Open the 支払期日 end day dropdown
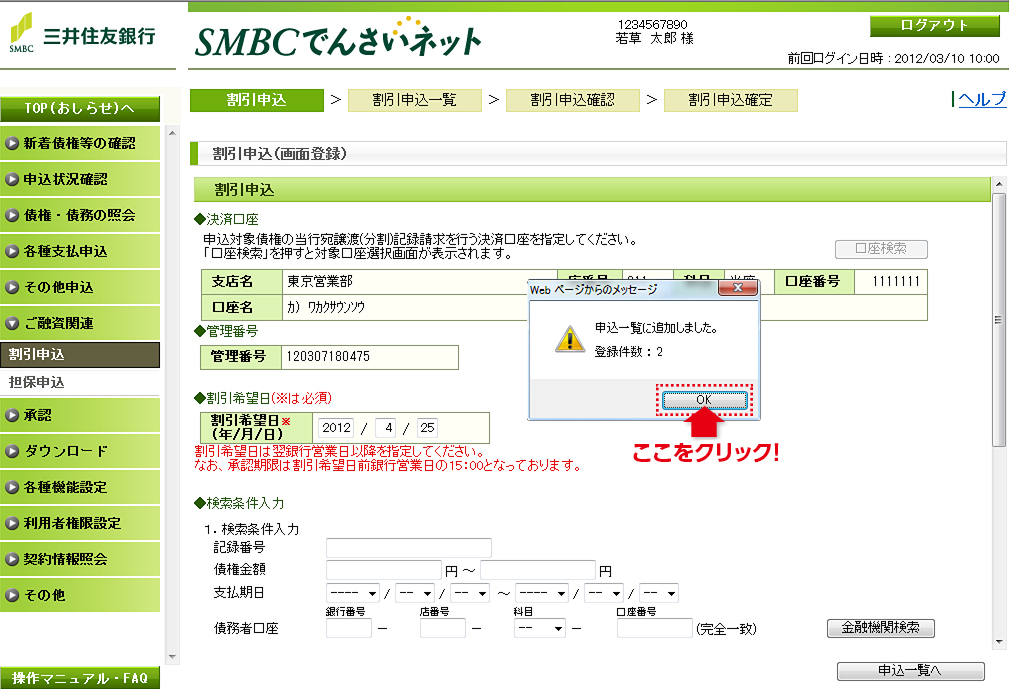 pyautogui.click(x=659, y=593)
